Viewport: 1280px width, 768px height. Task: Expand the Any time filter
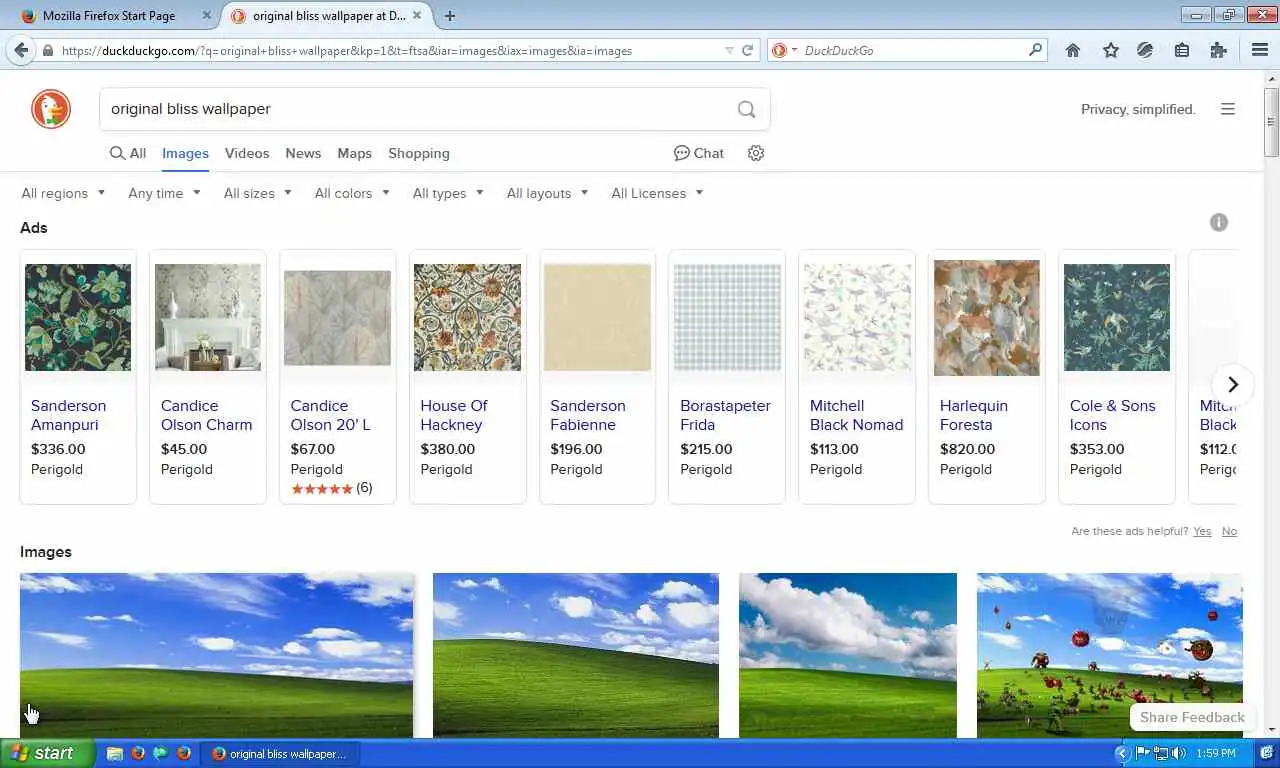pos(164,193)
